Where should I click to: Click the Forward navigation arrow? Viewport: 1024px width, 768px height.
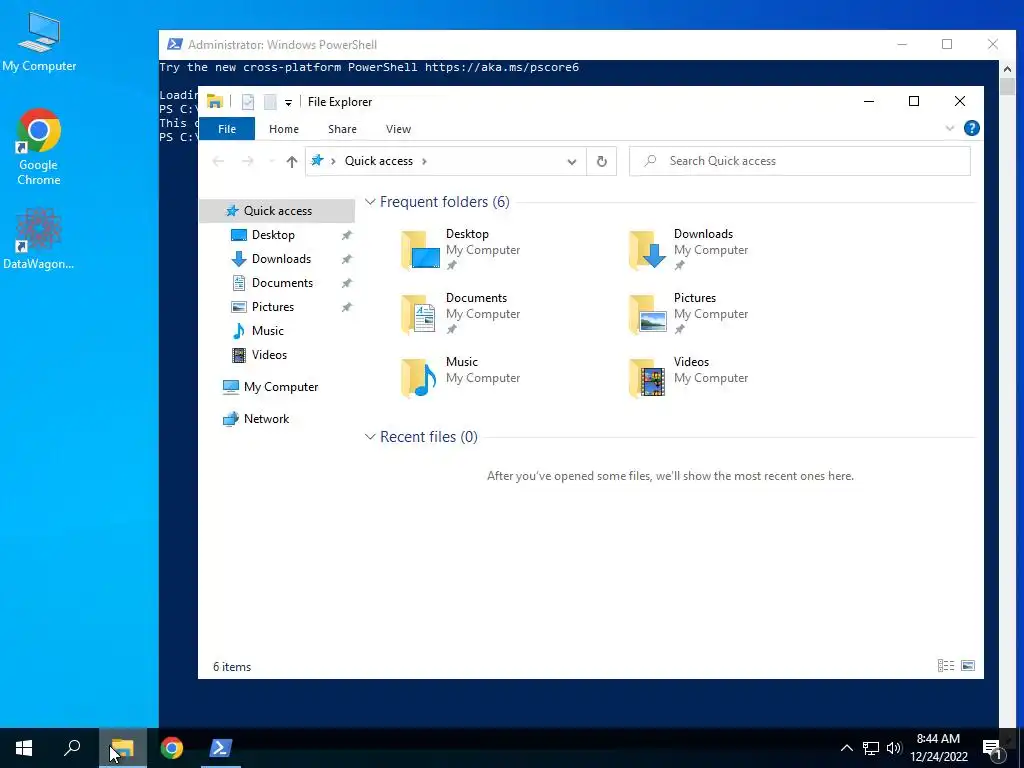click(248, 161)
